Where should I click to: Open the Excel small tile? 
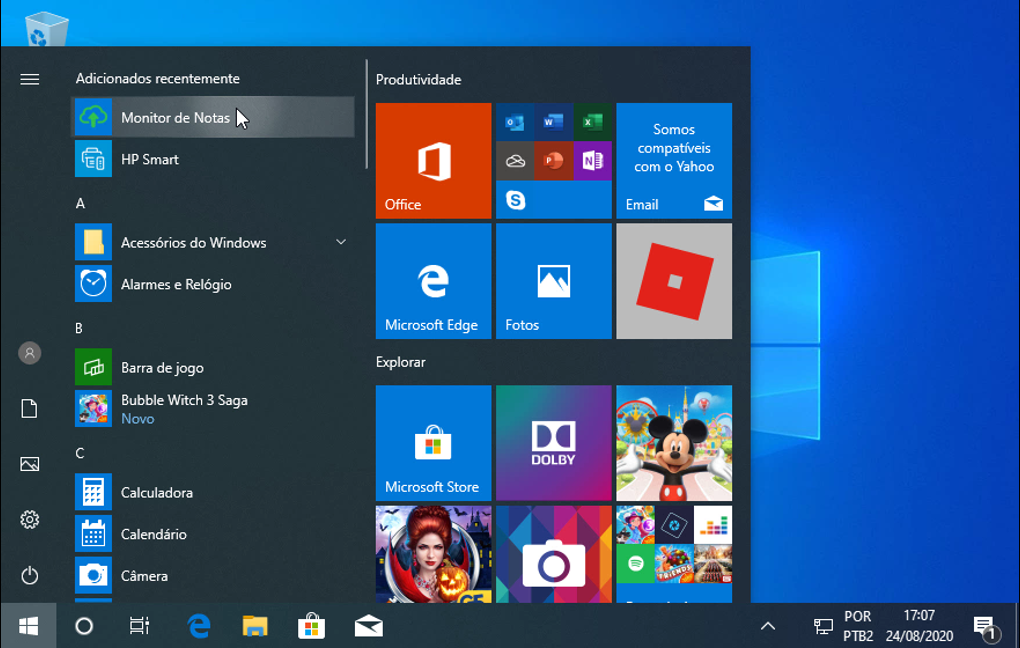click(x=592, y=122)
